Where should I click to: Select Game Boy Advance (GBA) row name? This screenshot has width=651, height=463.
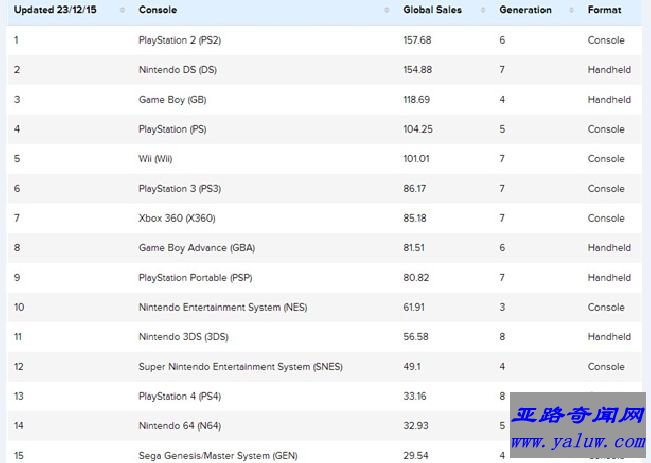coord(197,248)
